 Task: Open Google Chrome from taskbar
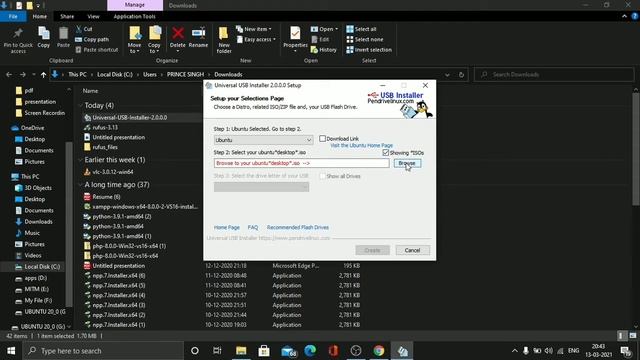(x=379, y=351)
